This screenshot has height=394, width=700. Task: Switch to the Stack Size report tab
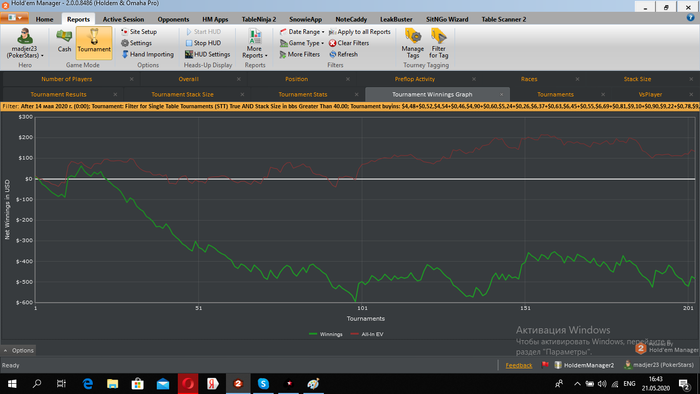(637, 79)
